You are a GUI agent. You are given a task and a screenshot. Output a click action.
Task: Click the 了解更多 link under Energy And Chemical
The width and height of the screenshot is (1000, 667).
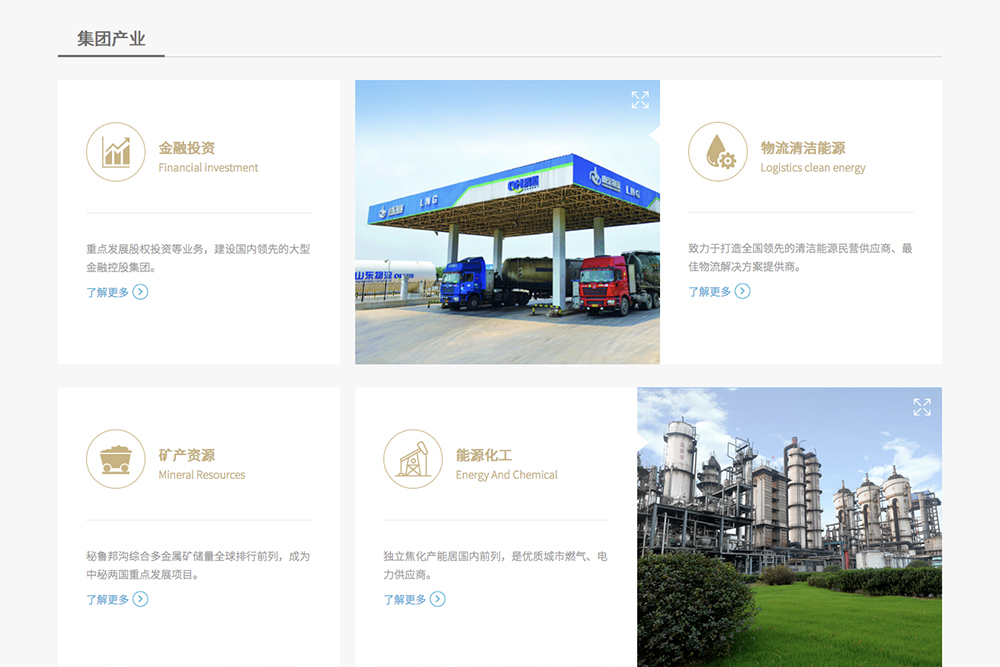(405, 599)
